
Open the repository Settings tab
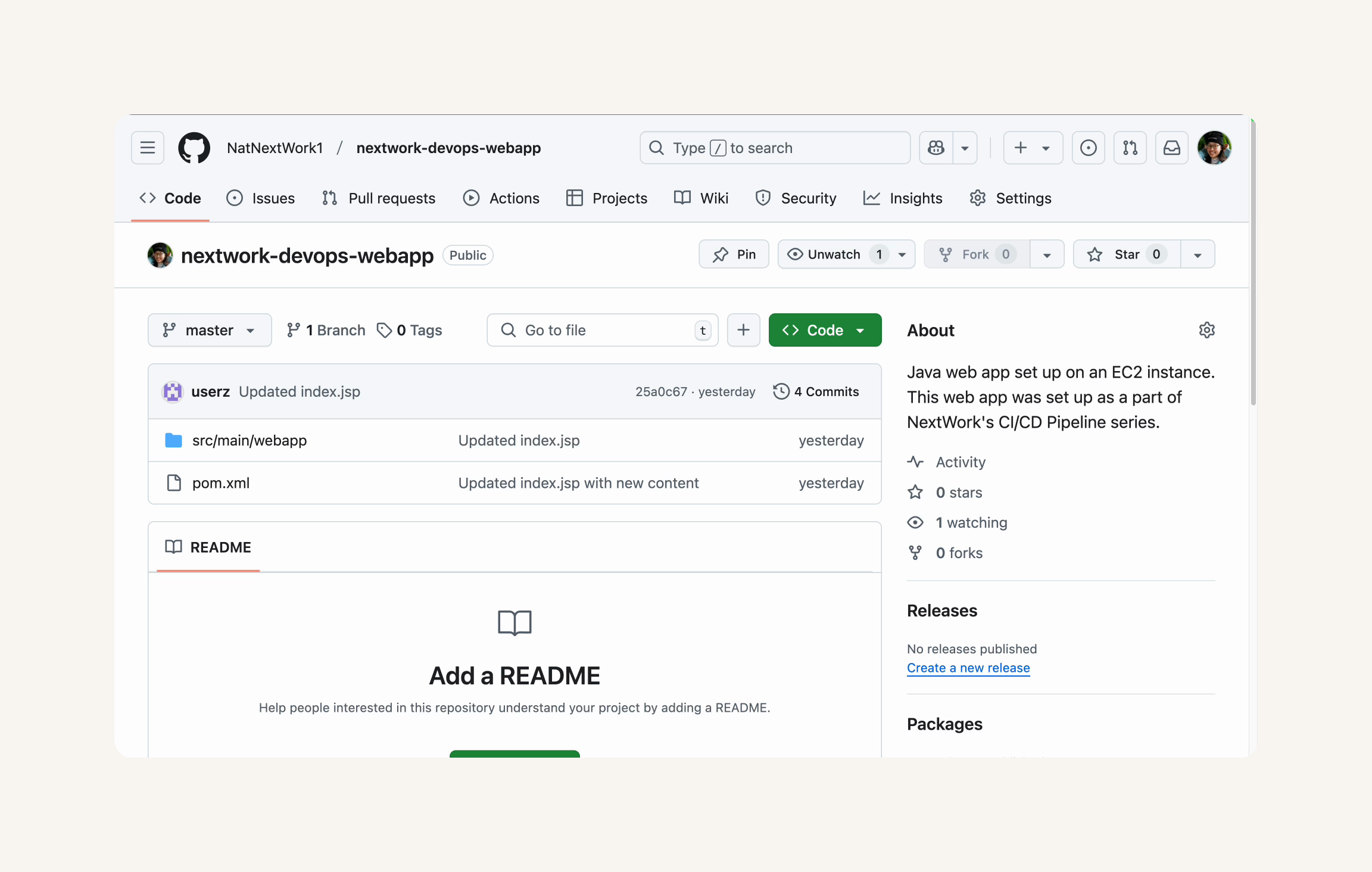pos(1011,198)
